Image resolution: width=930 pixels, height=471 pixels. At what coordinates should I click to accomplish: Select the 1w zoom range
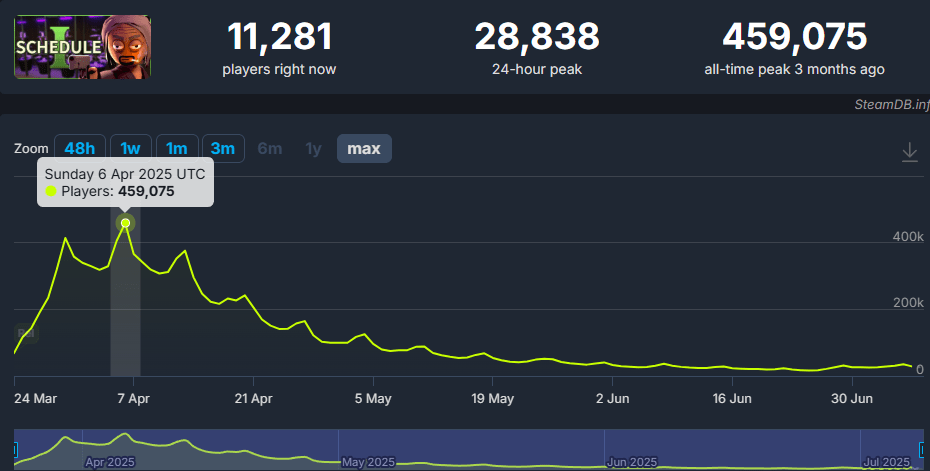tap(130, 148)
